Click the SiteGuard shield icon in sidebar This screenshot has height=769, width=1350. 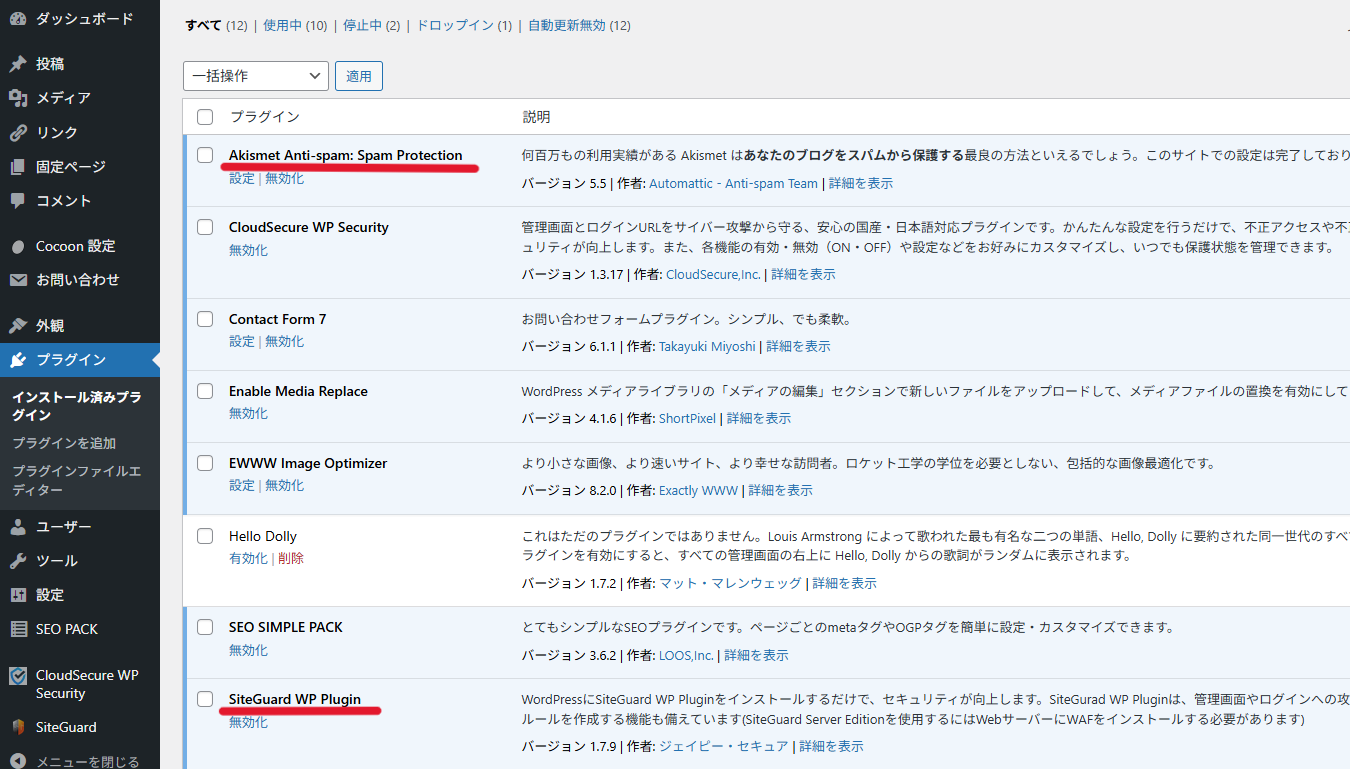point(18,728)
